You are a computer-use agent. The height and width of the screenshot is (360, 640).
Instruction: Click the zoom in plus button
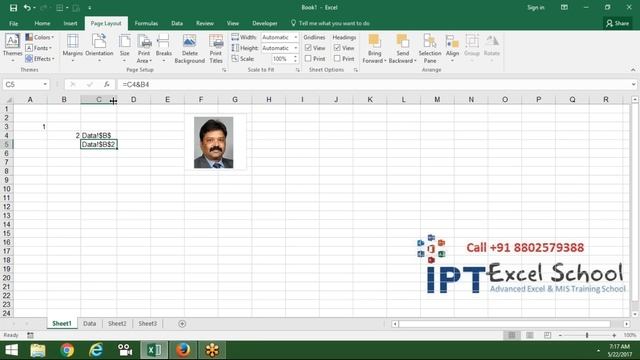point(614,335)
